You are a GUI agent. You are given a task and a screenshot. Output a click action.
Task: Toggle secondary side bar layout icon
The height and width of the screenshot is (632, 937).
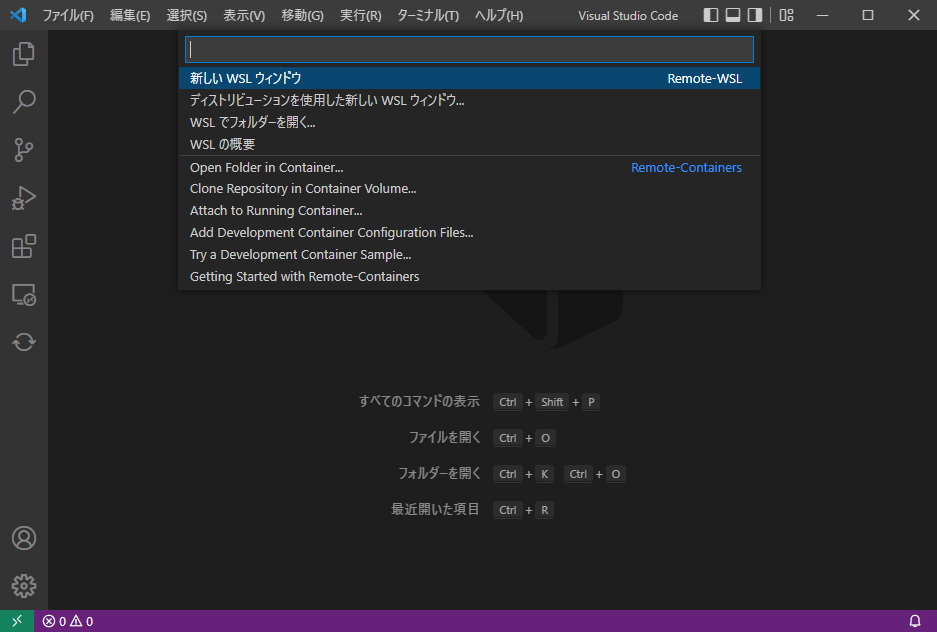click(x=755, y=15)
